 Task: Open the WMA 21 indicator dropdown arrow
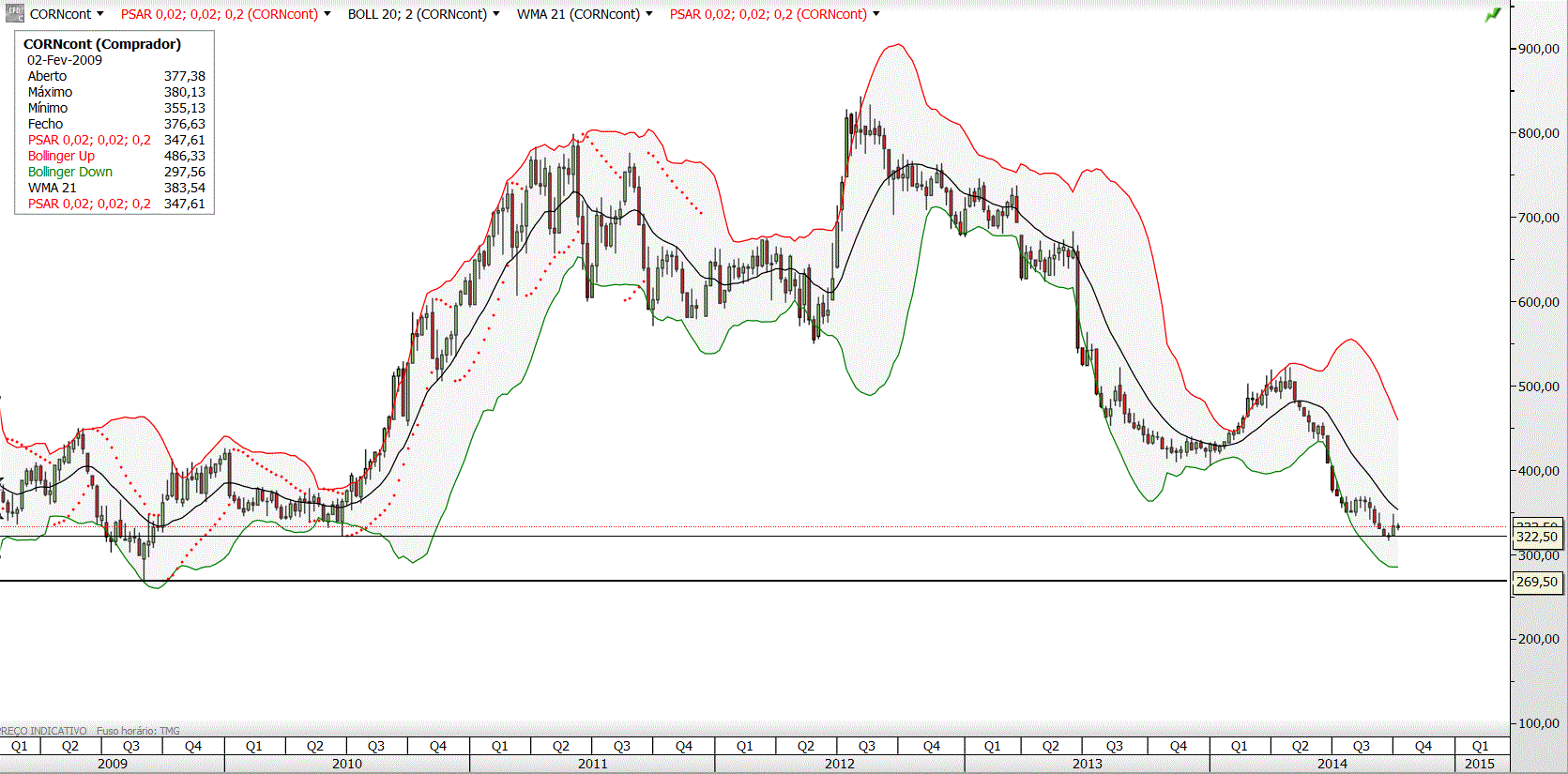[649, 14]
